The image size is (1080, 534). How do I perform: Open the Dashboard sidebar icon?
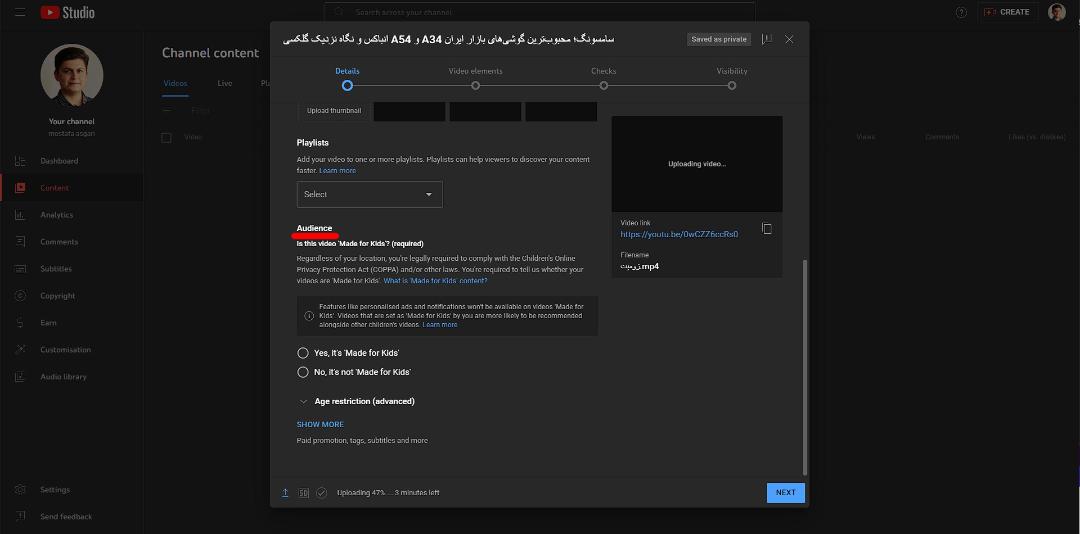point(20,161)
